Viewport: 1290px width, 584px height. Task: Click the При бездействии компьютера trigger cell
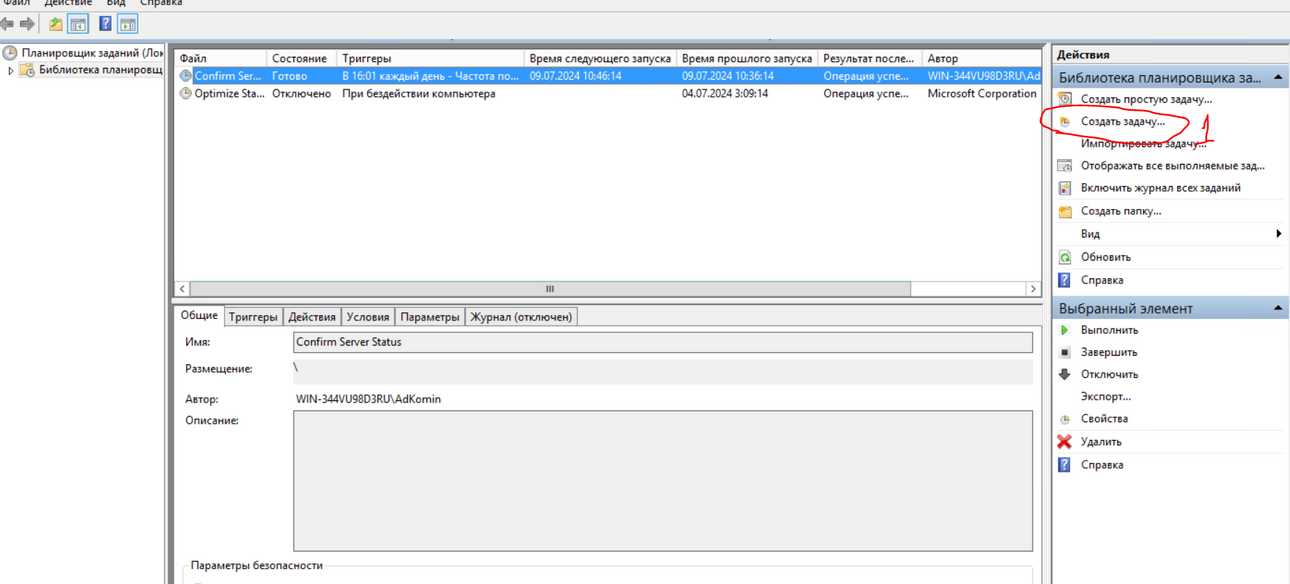tap(419, 94)
